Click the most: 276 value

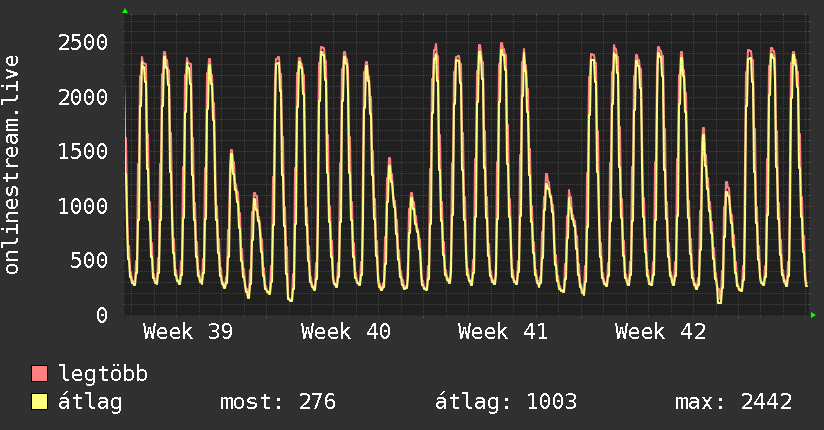[x=278, y=402]
